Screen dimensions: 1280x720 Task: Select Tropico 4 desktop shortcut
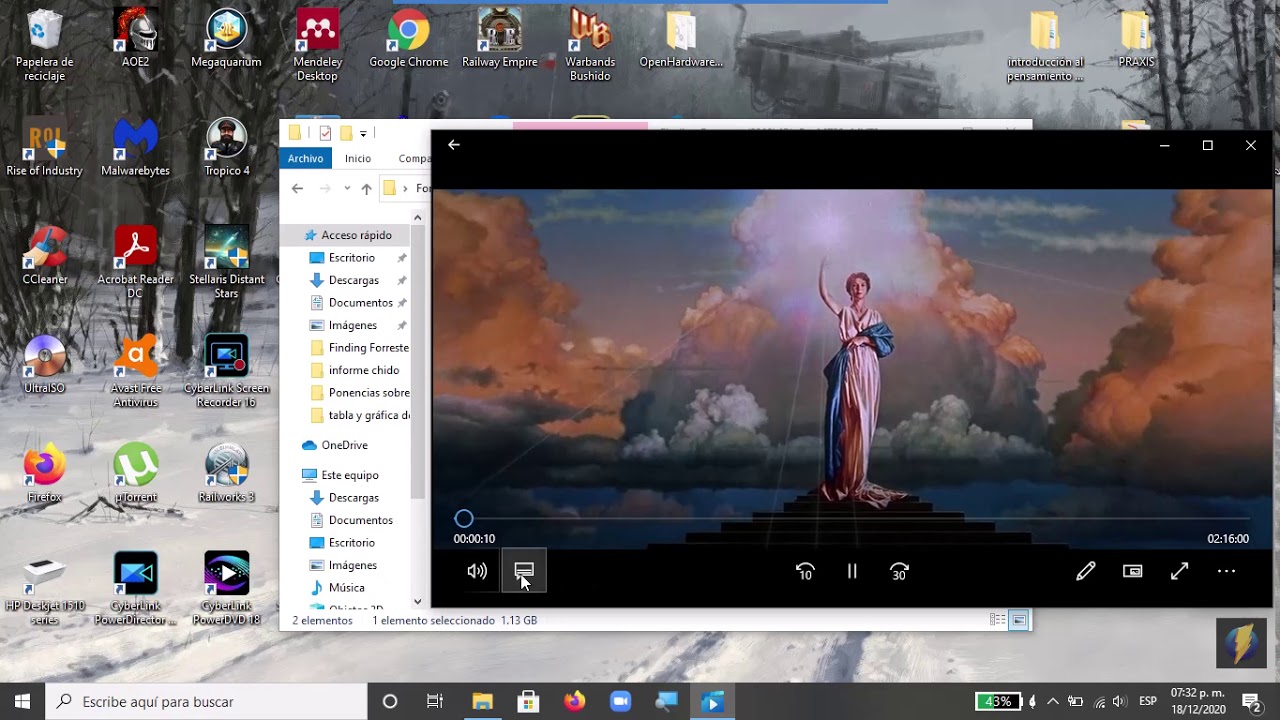point(226,148)
